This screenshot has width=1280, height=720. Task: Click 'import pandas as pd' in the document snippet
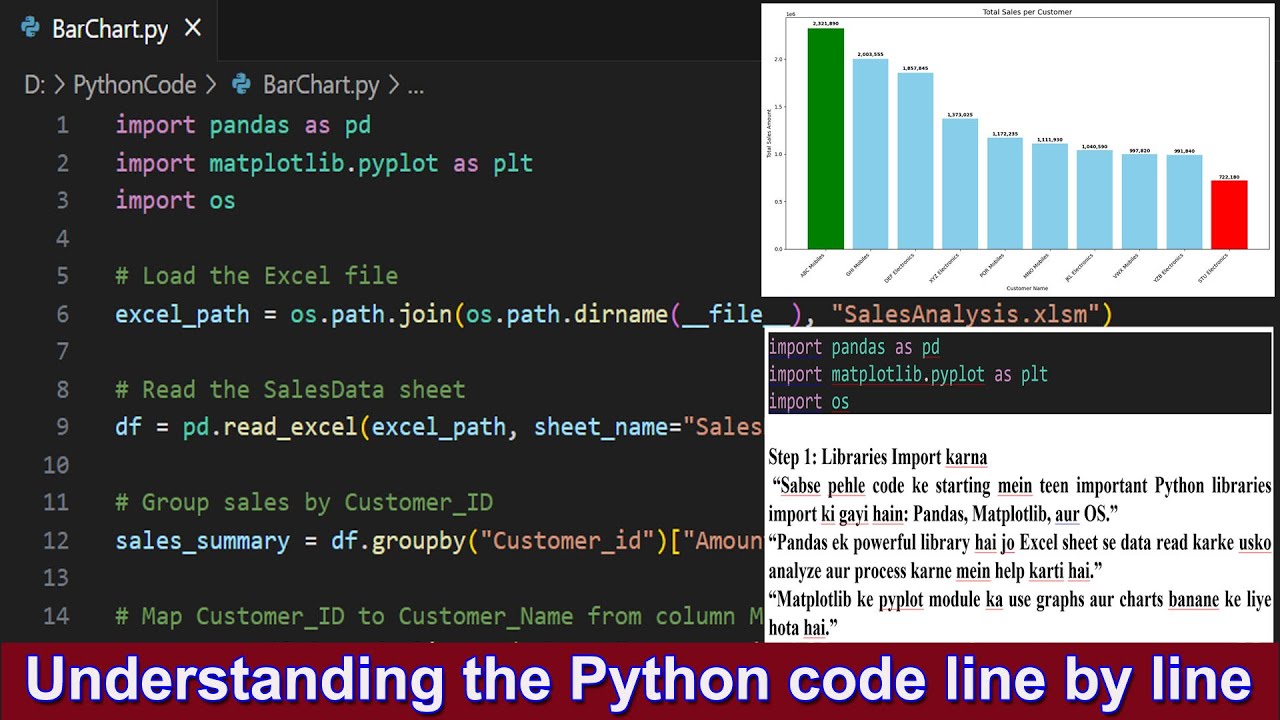(854, 348)
